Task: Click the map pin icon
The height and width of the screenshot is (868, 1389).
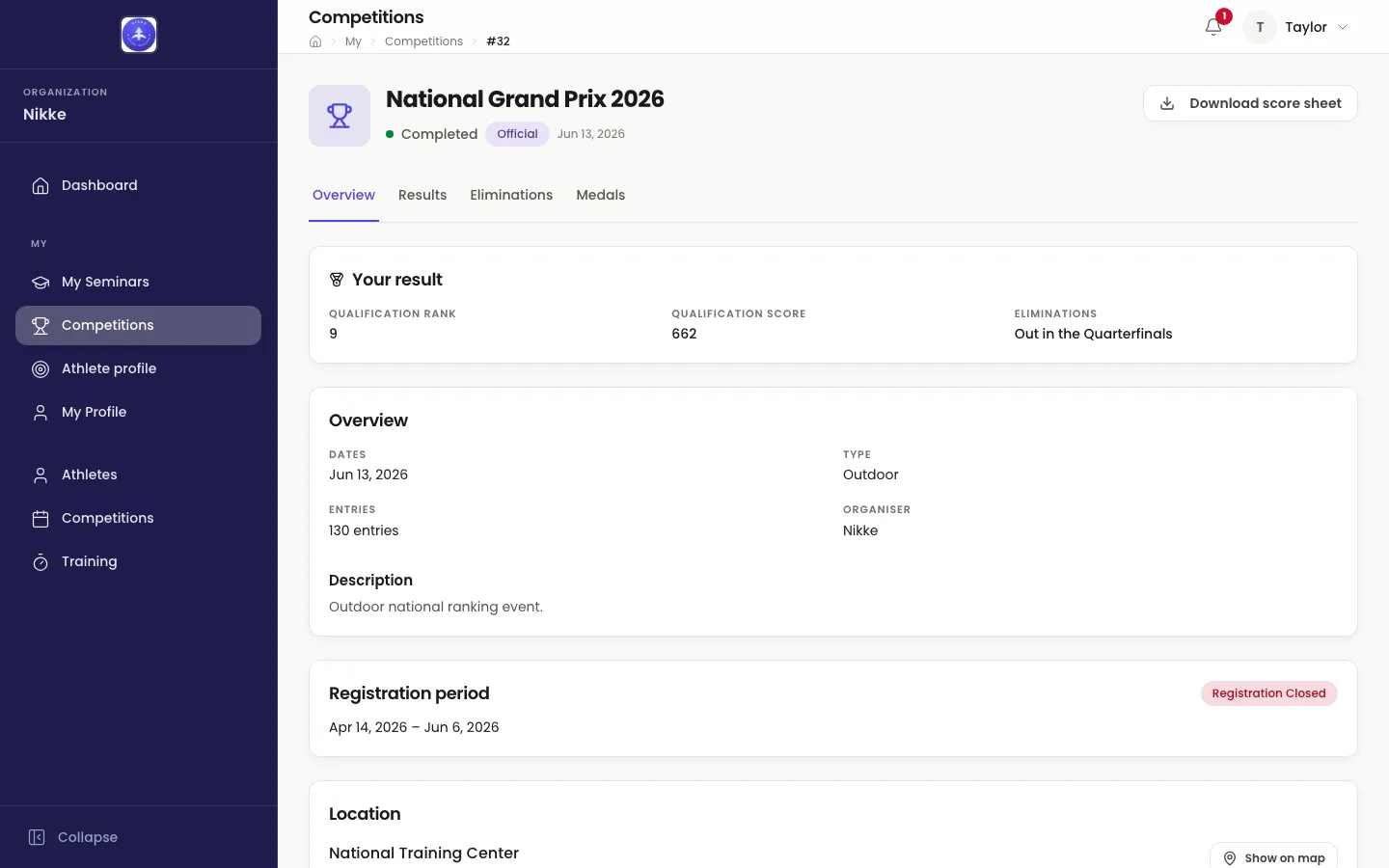Action: [1230, 858]
